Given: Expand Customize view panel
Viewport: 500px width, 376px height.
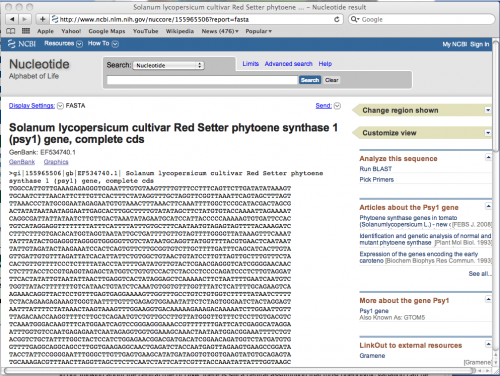Looking at the screenshot, I should pyautogui.click(x=488, y=133).
